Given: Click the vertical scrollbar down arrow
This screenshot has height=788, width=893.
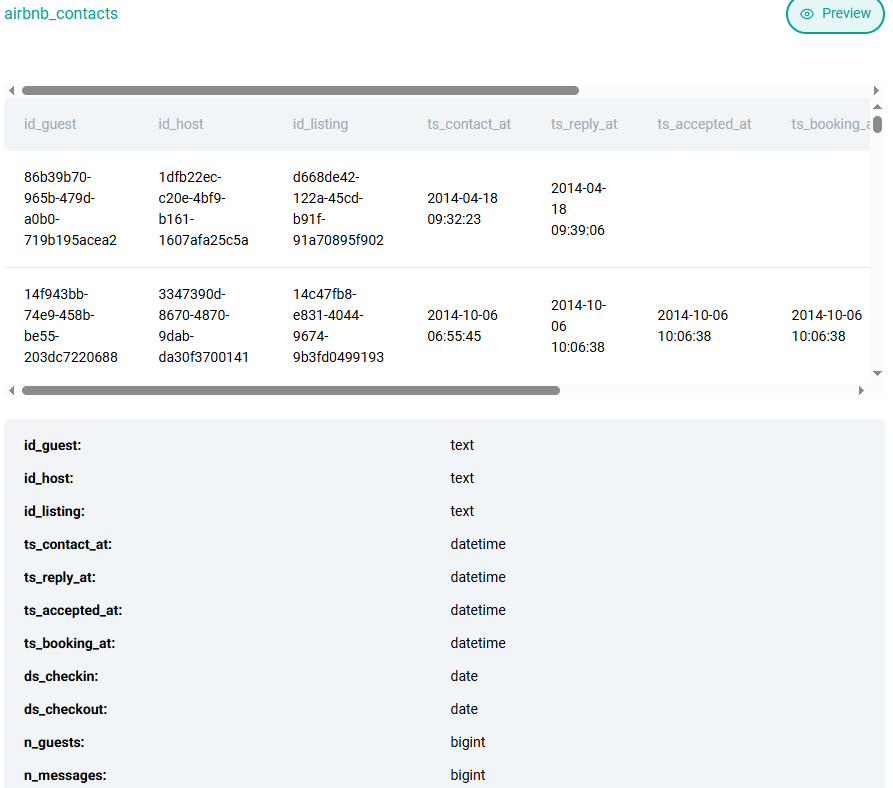Looking at the screenshot, I should click(x=878, y=374).
